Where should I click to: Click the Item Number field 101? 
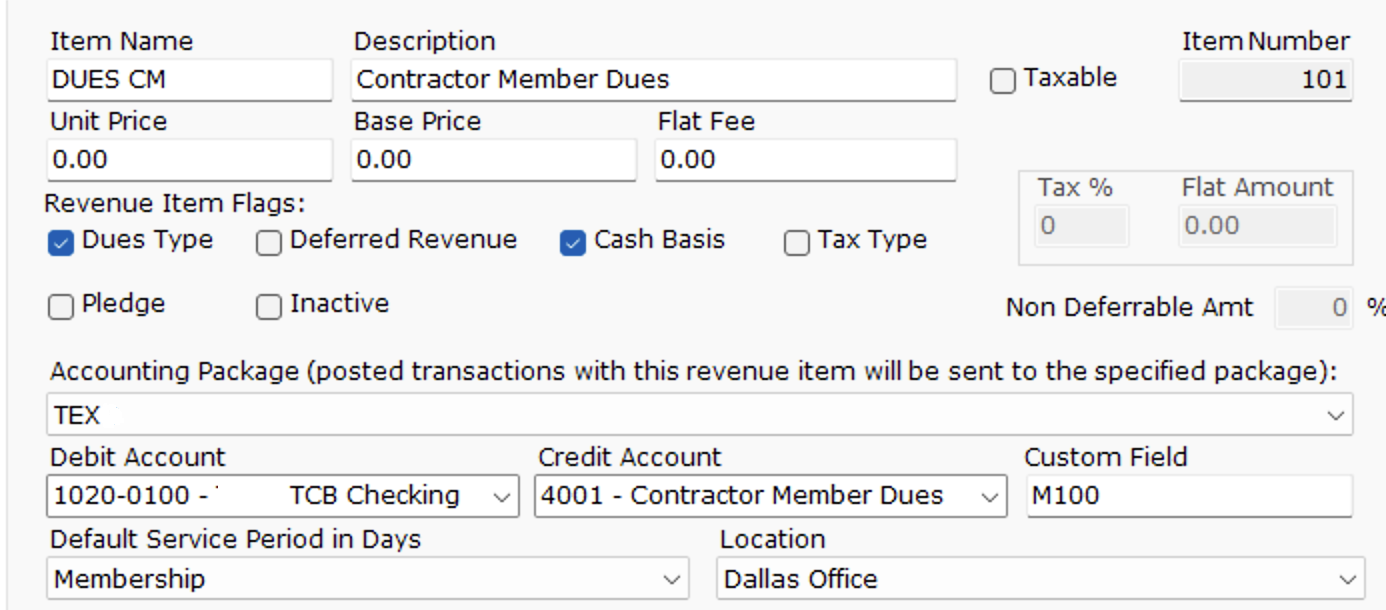click(x=1266, y=80)
